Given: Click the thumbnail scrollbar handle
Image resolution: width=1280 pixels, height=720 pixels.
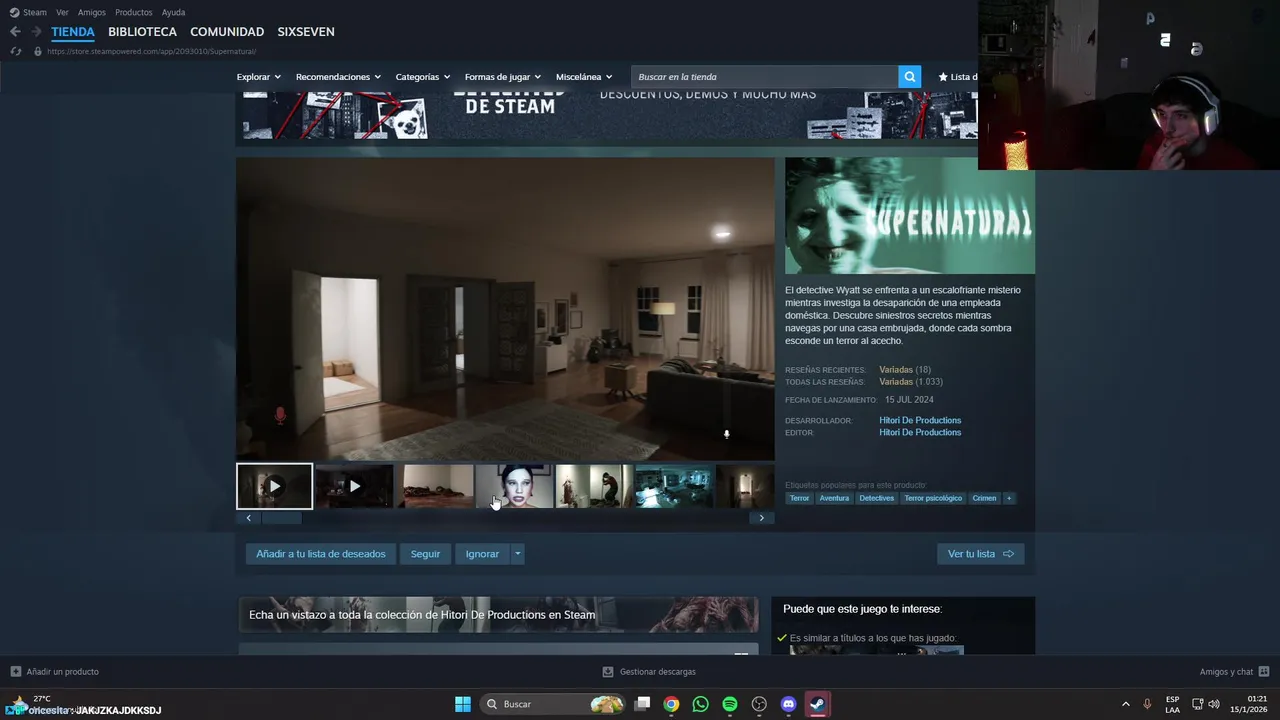Looking at the screenshot, I should (281, 518).
